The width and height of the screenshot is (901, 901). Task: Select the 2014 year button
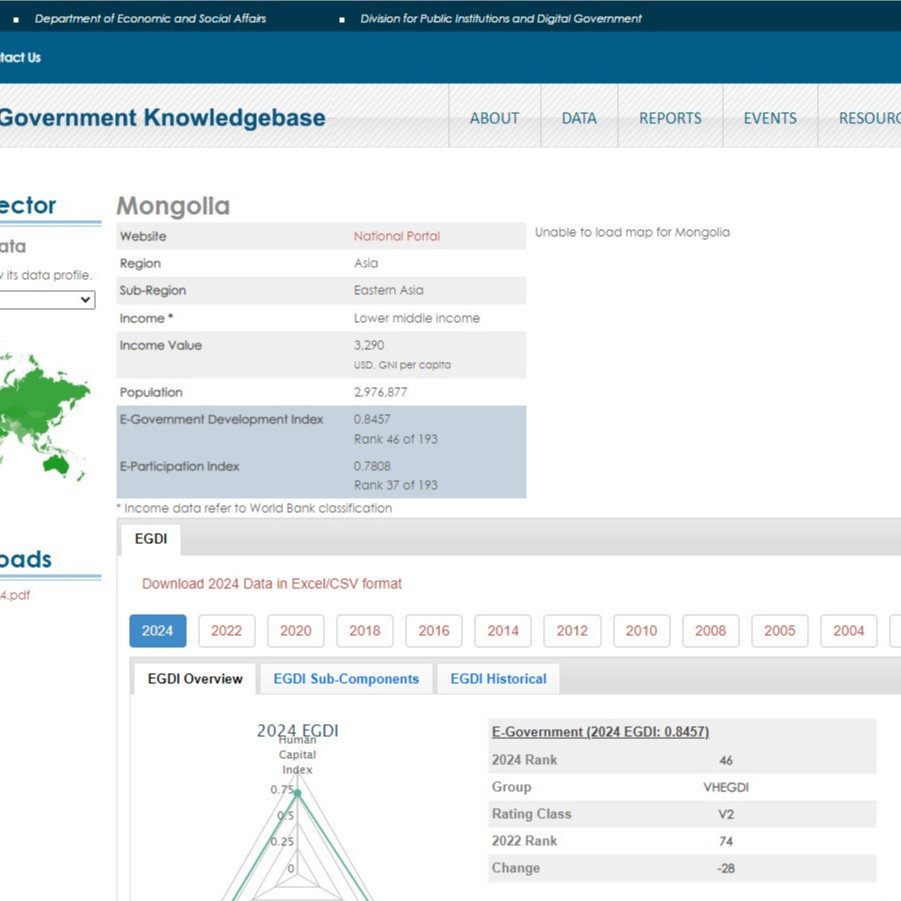[x=503, y=631]
